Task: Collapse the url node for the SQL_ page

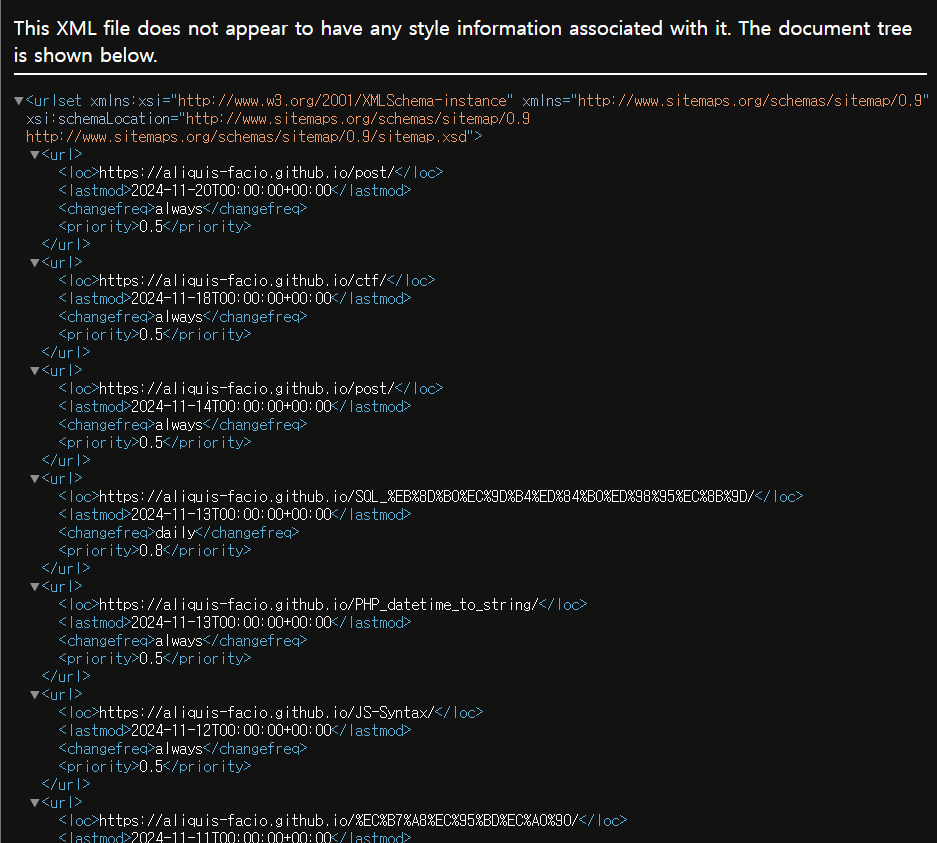Action: [35, 479]
